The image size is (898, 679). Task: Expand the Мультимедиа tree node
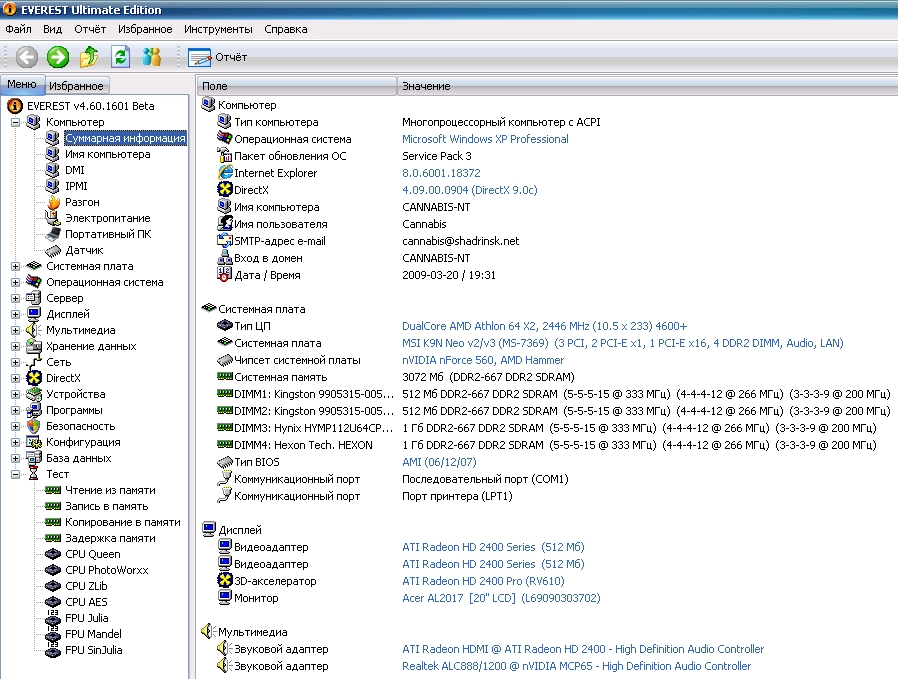coord(16,330)
